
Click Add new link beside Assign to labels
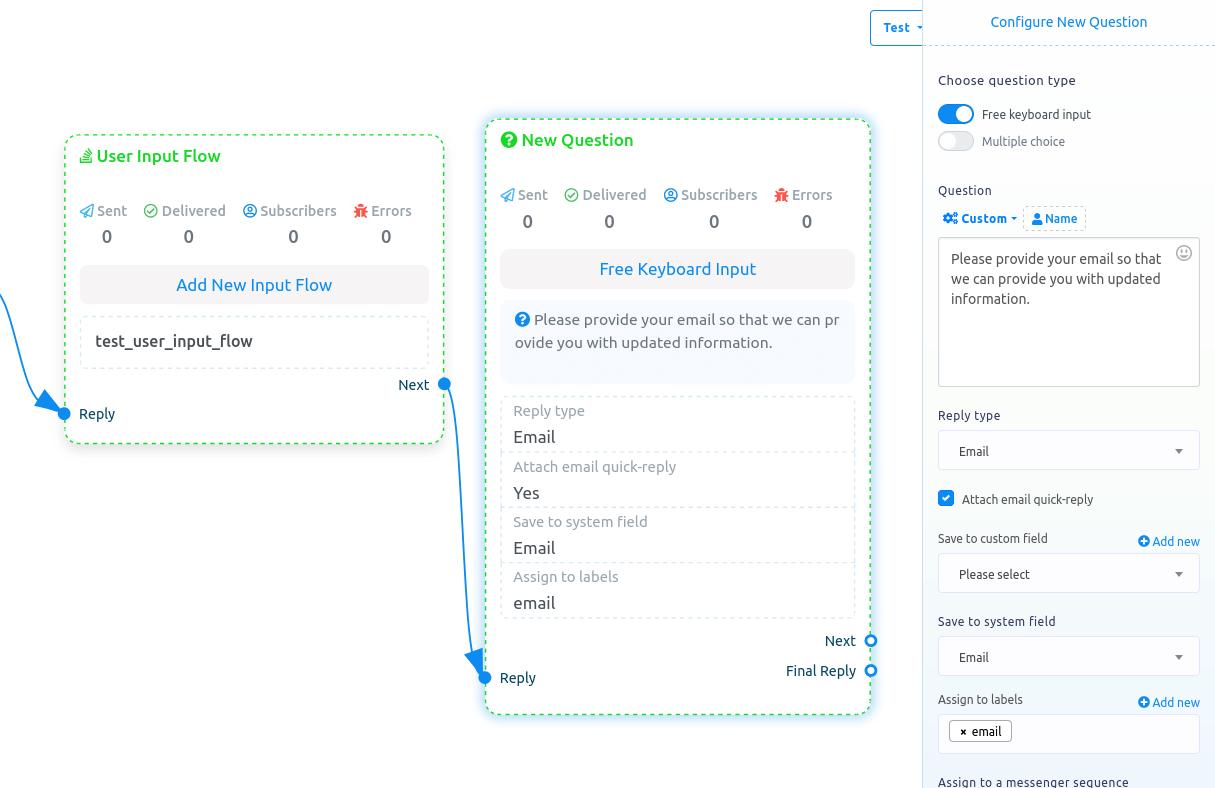1169,702
